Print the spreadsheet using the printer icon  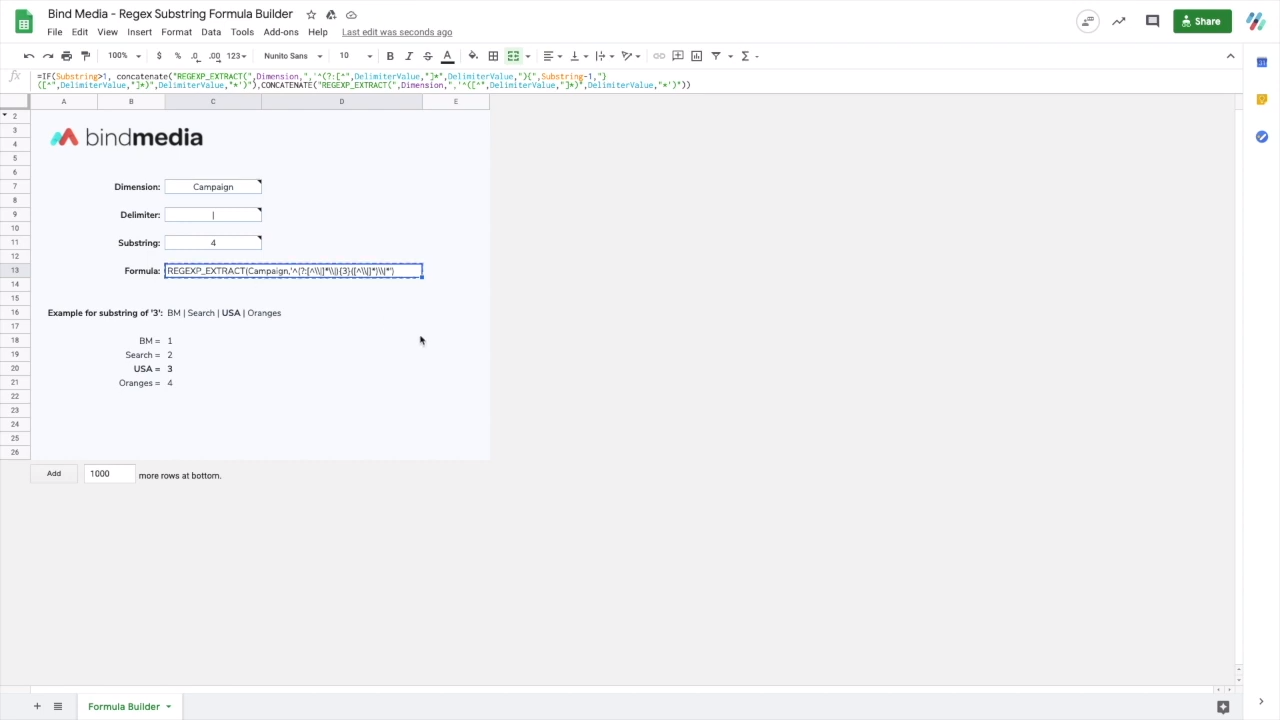point(66,56)
